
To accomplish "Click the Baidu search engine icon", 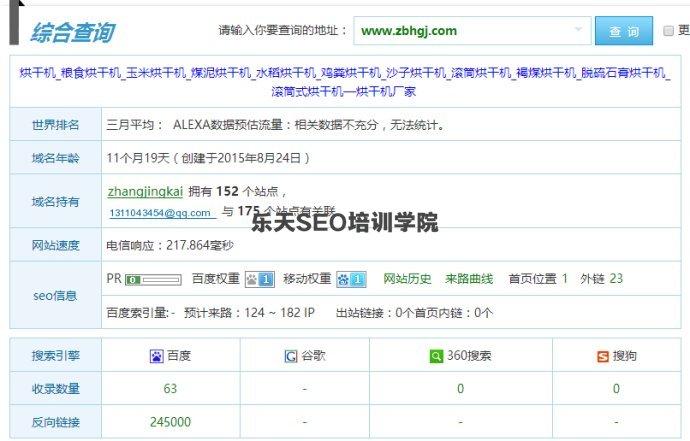I will click(156, 356).
